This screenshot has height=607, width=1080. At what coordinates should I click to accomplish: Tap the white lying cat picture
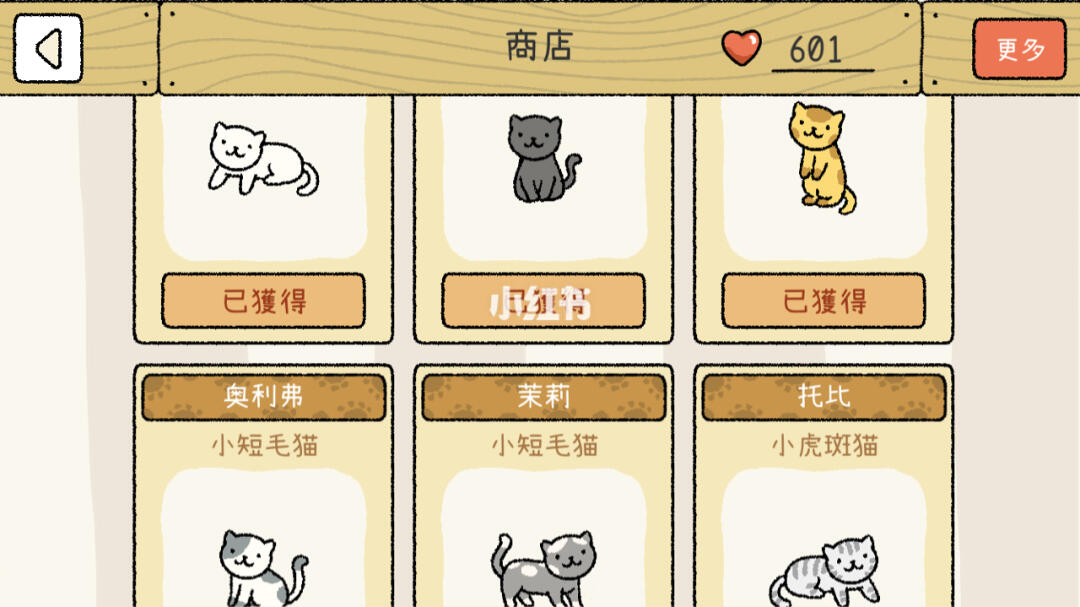(x=263, y=159)
